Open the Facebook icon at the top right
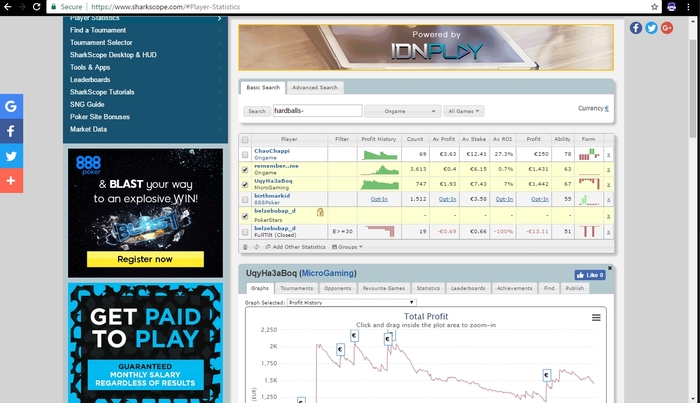Viewport: 700px width, 403px height. (636, 28)
